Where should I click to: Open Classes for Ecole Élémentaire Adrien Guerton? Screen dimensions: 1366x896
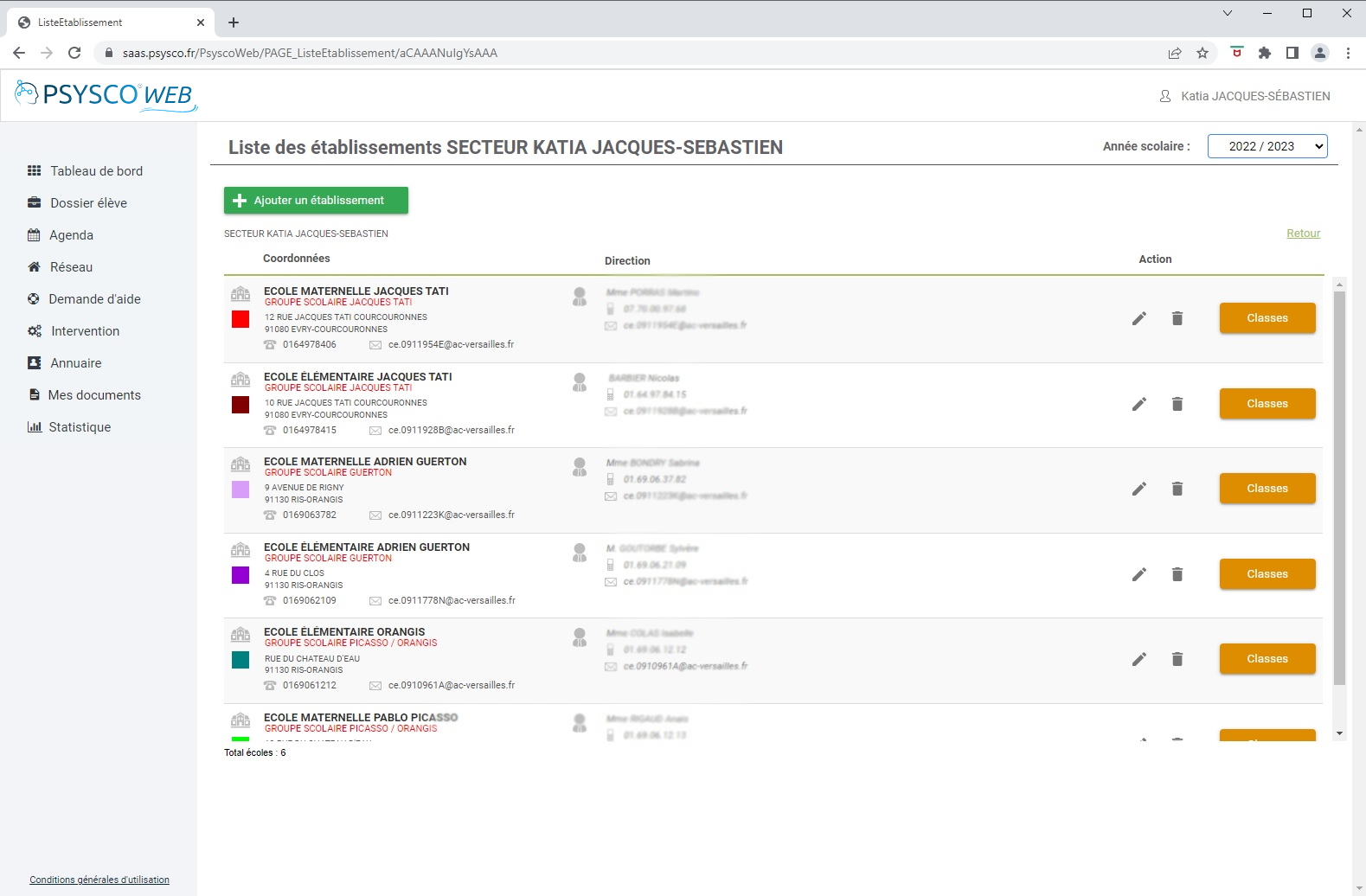1267,574
